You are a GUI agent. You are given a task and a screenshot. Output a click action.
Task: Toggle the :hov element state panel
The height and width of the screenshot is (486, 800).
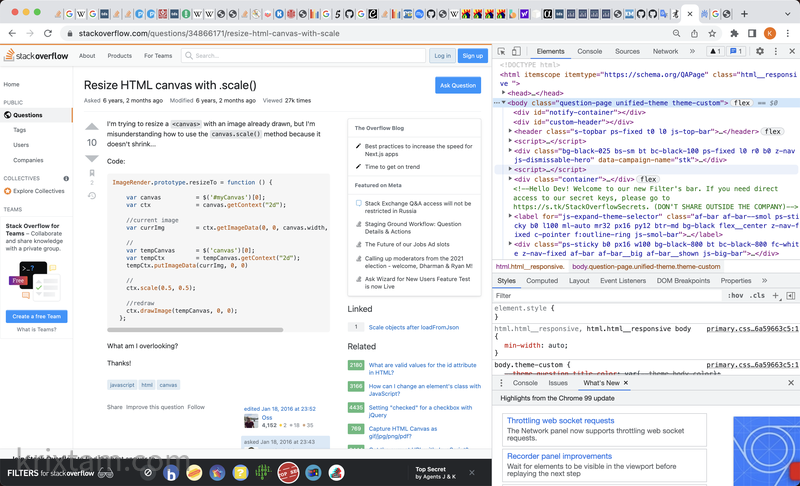[x=735, y=296]
